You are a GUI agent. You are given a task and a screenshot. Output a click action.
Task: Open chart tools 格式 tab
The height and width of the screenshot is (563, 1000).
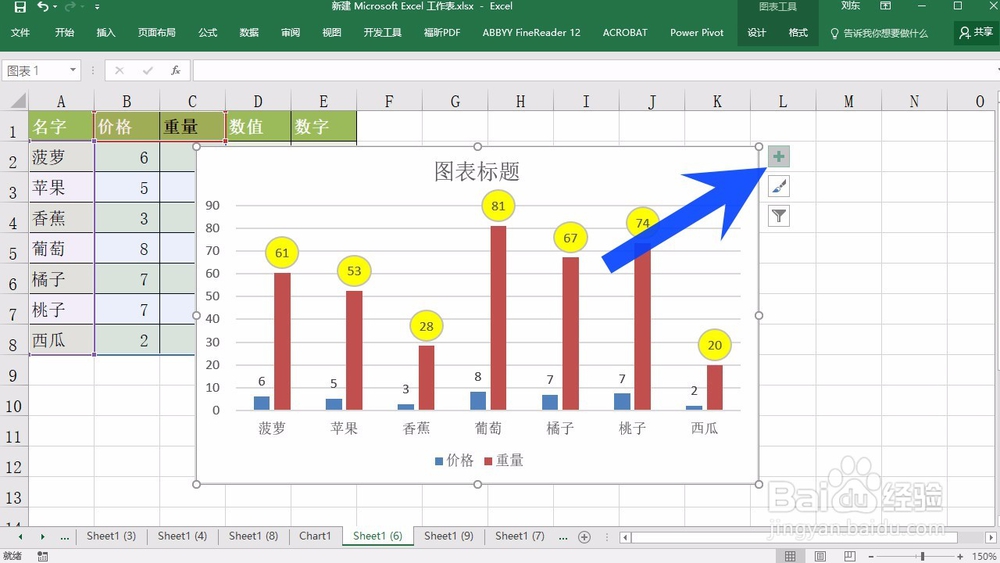tap(798, 33)
